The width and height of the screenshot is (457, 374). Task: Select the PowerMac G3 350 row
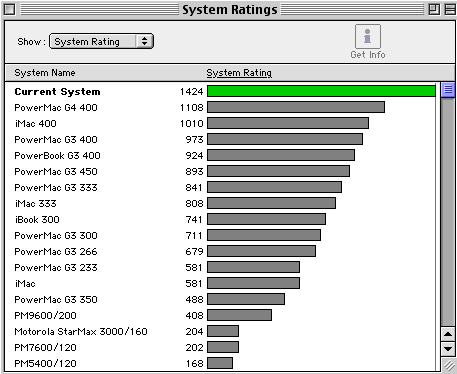coord(221,299)
